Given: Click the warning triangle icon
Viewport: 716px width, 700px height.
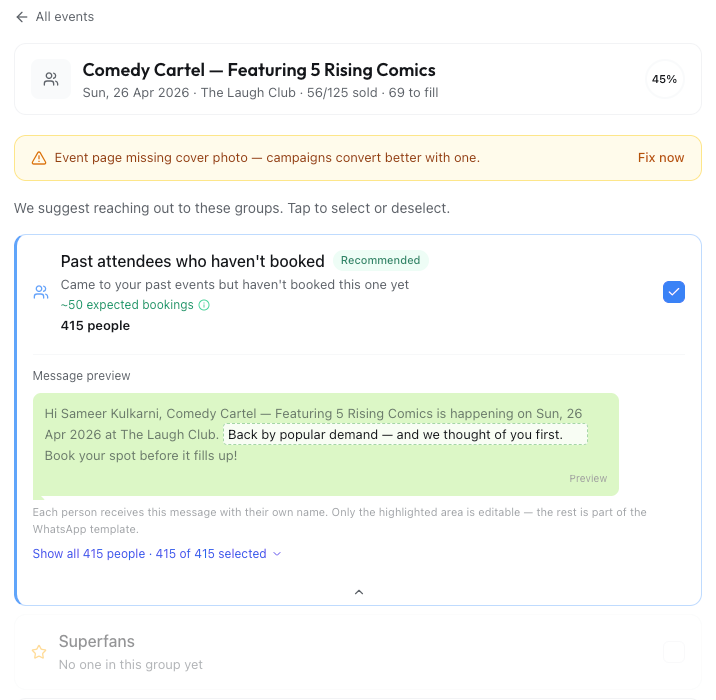Looking at the screenshot, I should coord(39,158).
